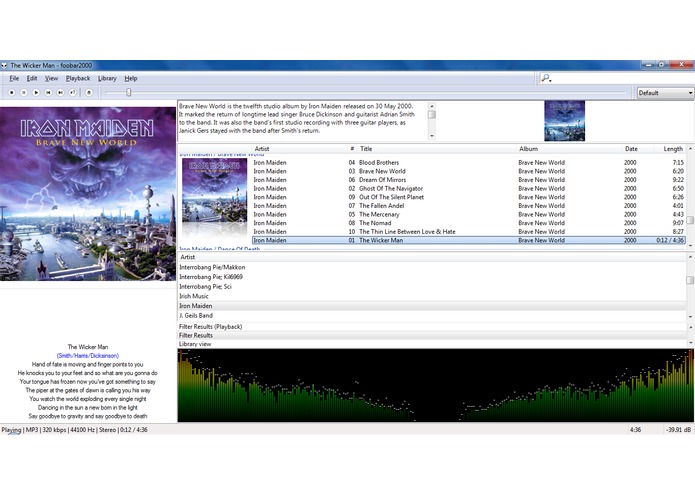Screen dimensions: 695x494
Task: Skip to previous track
Action: pos(48,93)
